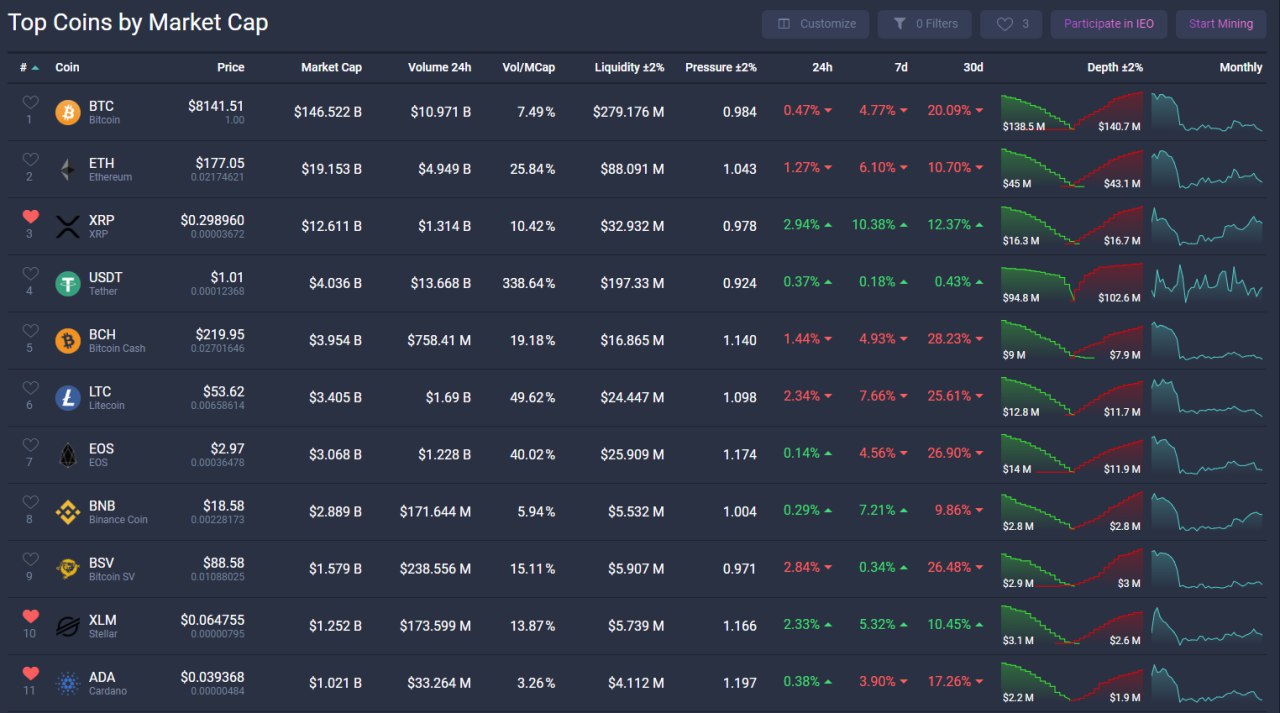Click the Stellar XLM coin logo
Screen dimensions: 1280x713
68,626
